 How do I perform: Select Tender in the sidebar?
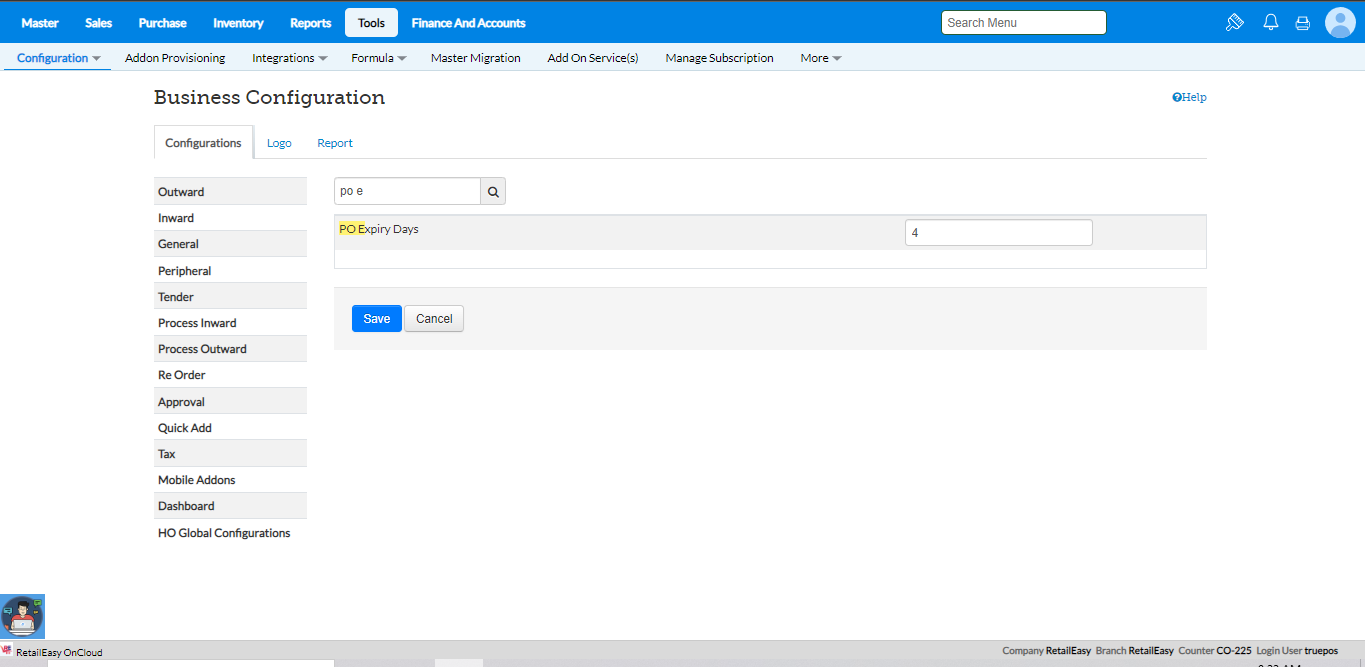pyautogui.click(x=230, y=297)
